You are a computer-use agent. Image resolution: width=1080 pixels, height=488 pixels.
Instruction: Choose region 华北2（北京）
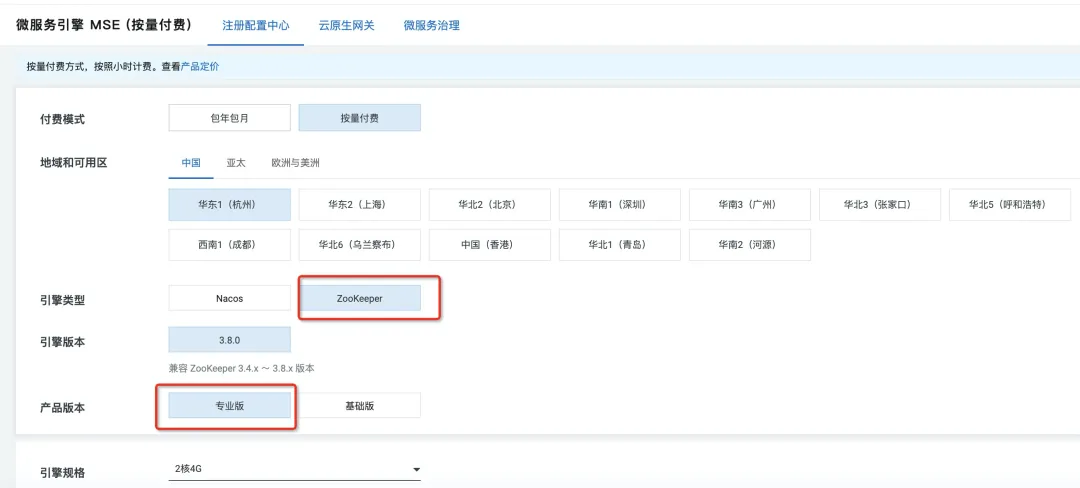(x=490, y=204)
